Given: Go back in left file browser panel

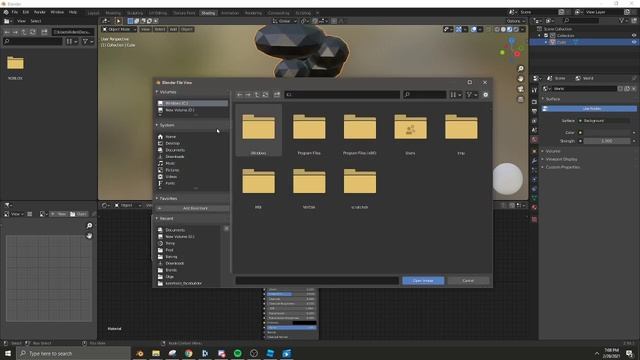Looking at the screenshot, I should click(x=7, y=32).
